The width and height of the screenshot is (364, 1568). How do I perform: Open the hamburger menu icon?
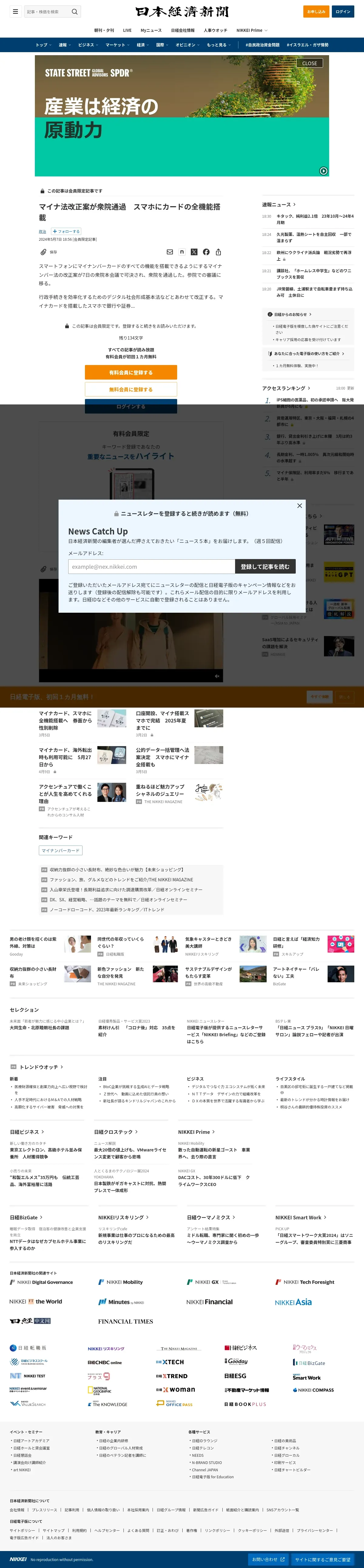[x=15, y=11]
